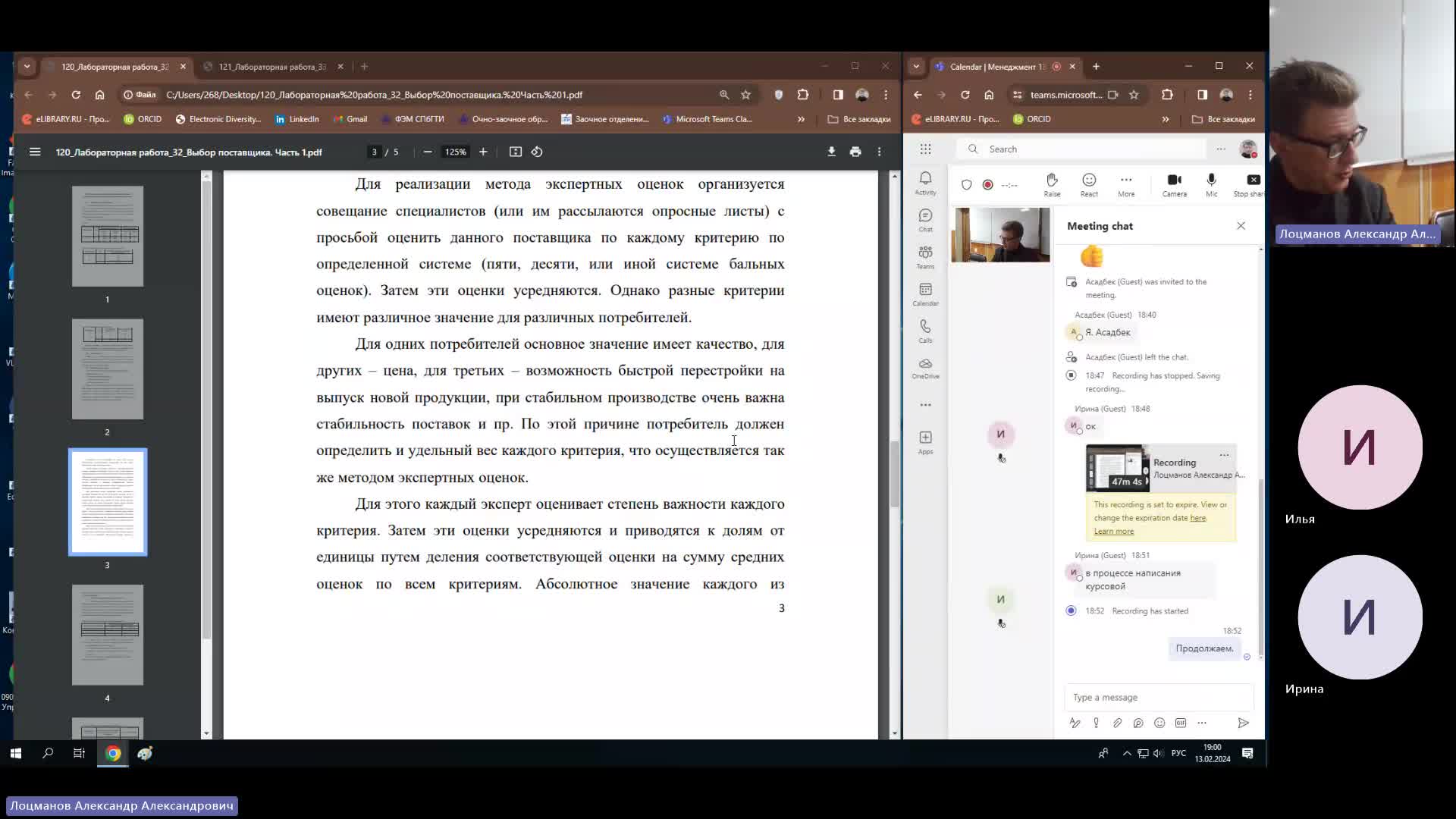
Task: Switch to 121_Лабораторная работа_33 tab
Action: click(273, 67)
